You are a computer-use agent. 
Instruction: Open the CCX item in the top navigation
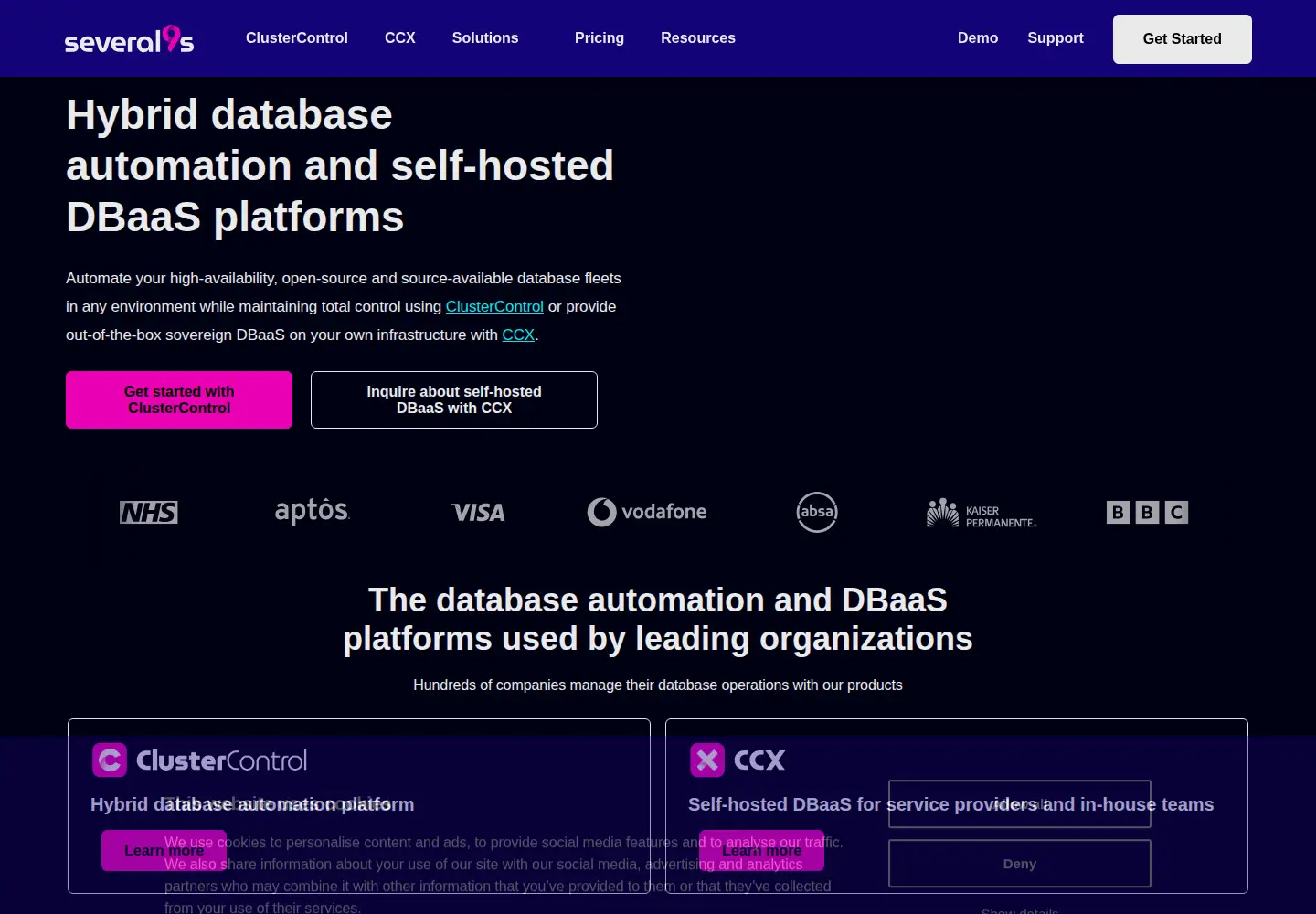coord(400,38)
